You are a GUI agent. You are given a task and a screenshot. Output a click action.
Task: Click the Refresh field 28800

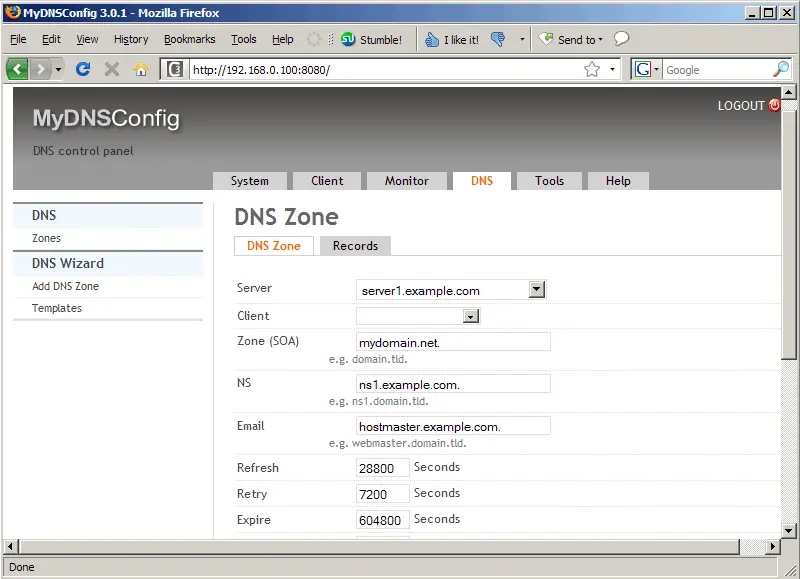(383, 467)
